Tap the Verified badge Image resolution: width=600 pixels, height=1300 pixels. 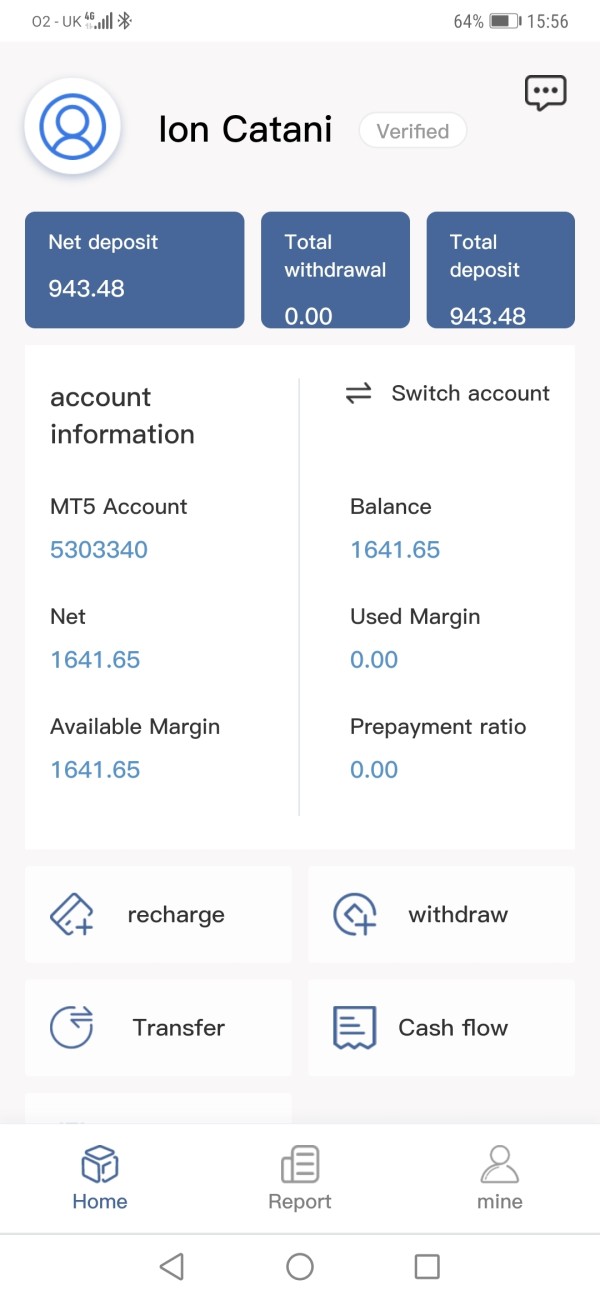click(x=412, y=131)
